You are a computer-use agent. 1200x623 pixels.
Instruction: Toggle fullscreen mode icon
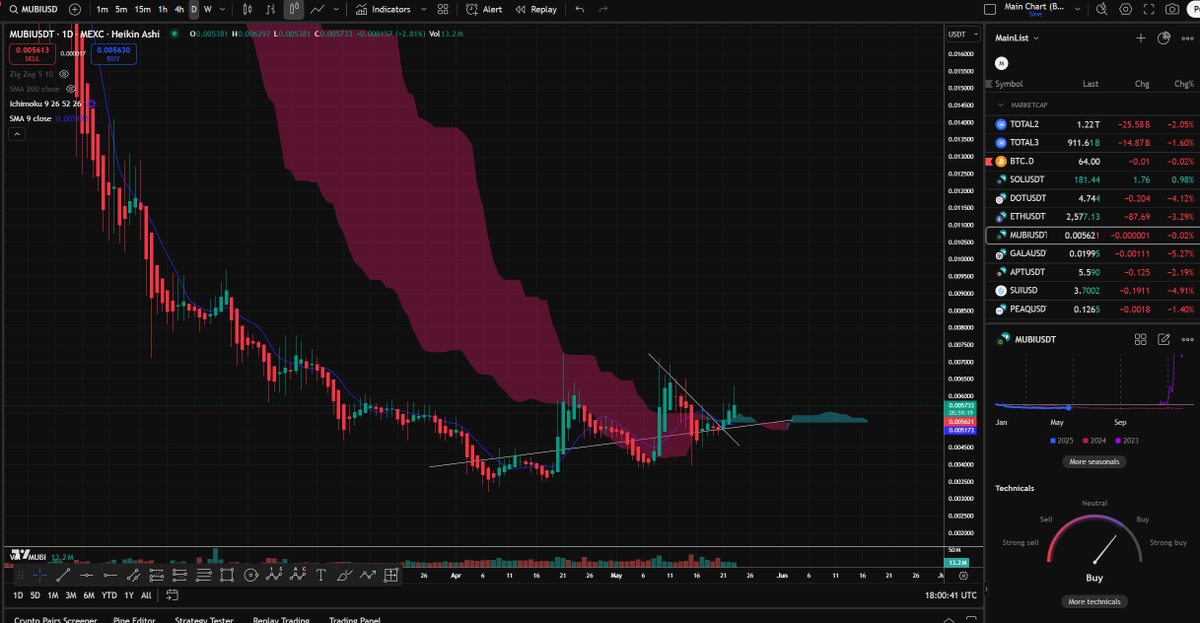click(1149, 9)
